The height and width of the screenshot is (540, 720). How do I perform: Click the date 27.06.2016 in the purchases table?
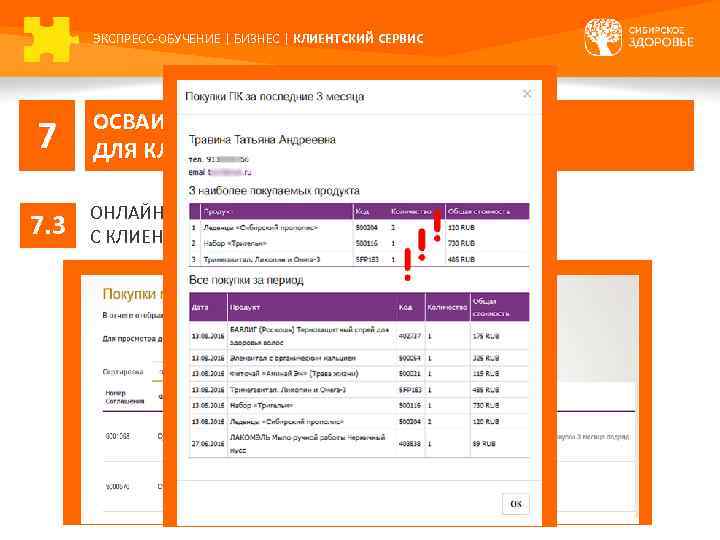[x=208, y=444]
